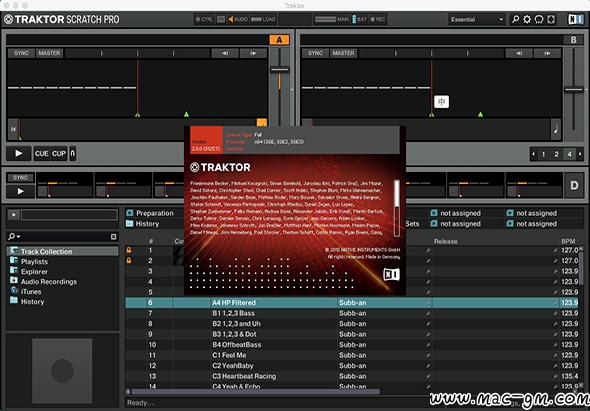The width and height of the screenshot is (590, 411).
Task: Click the Release column header
Action: (446, 241)
